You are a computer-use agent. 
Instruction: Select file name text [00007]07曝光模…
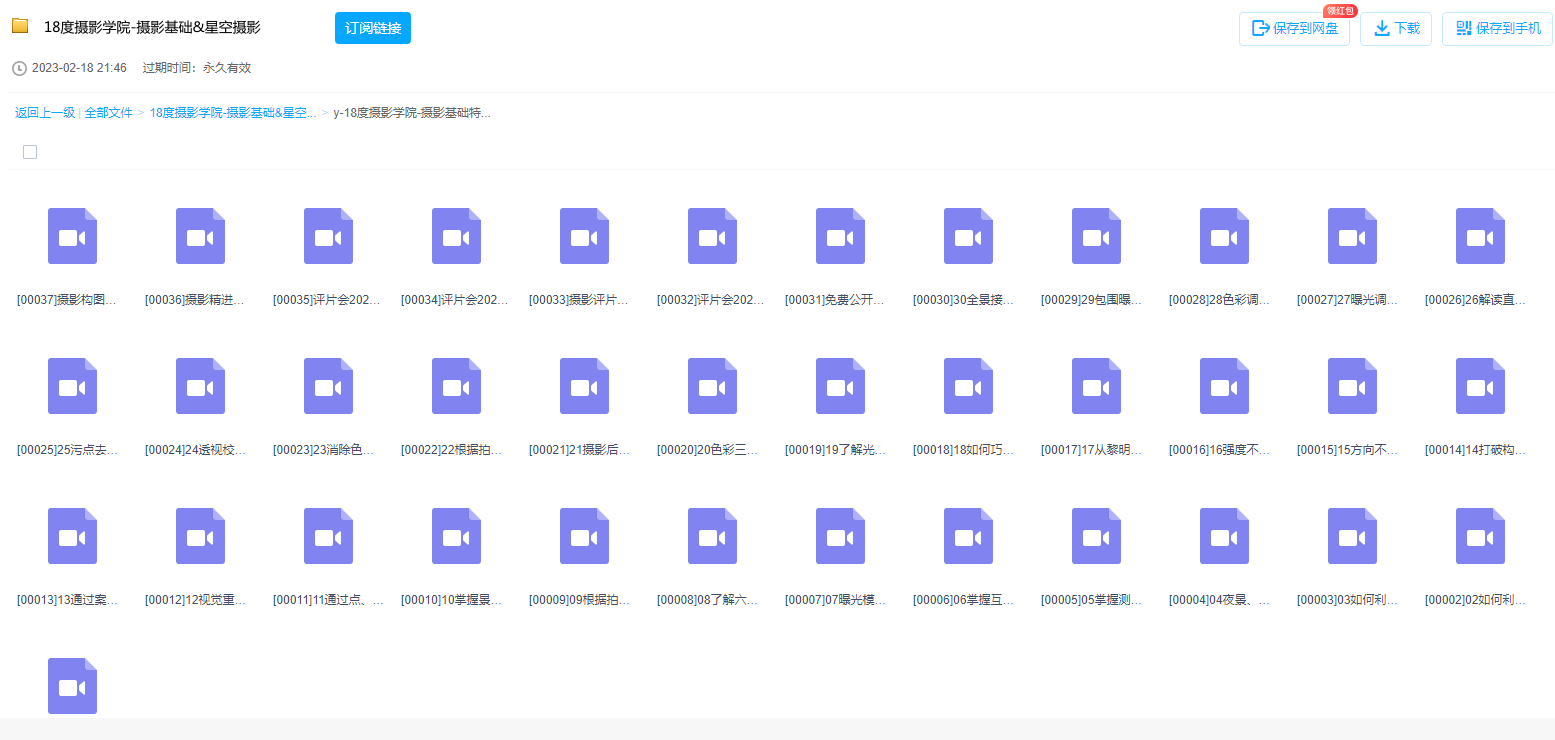(x=835, y=600)
